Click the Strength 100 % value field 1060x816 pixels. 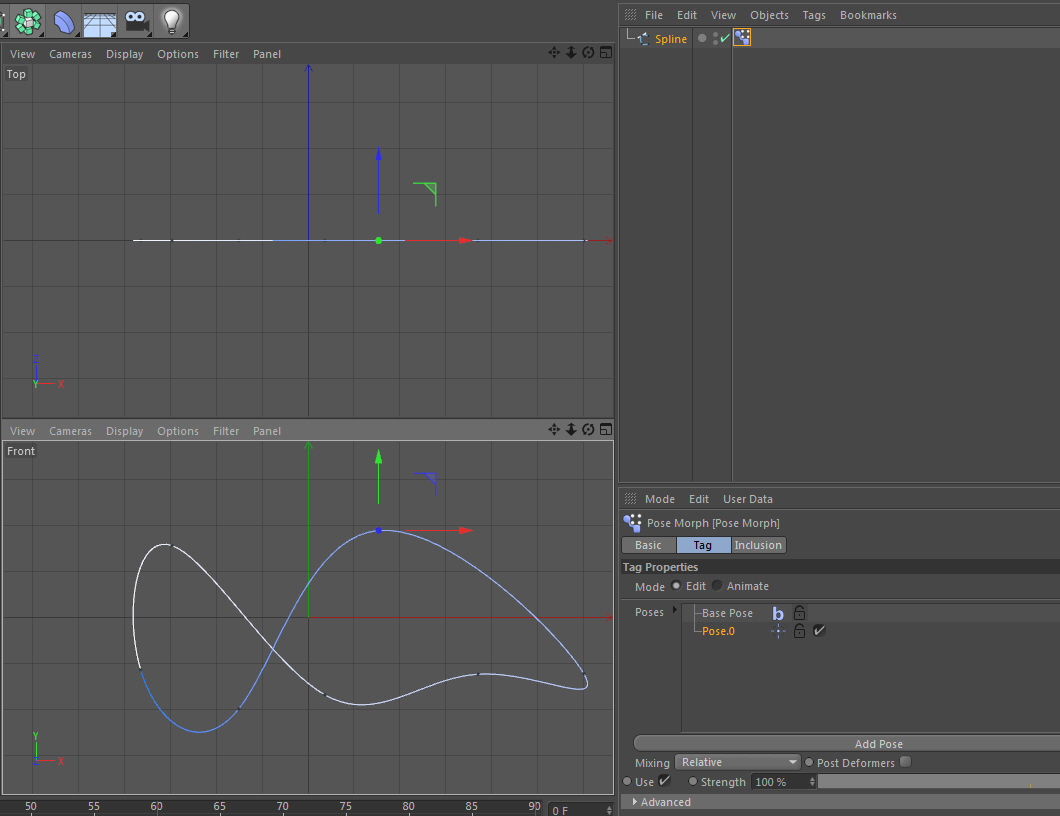click(780, 782)
